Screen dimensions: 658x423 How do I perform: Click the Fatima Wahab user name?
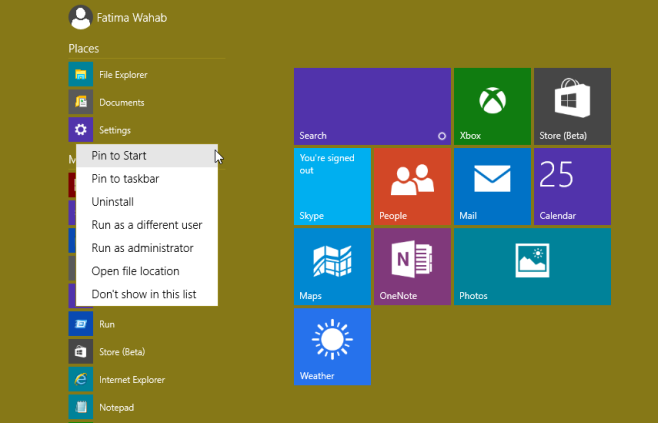click(132, 18)
